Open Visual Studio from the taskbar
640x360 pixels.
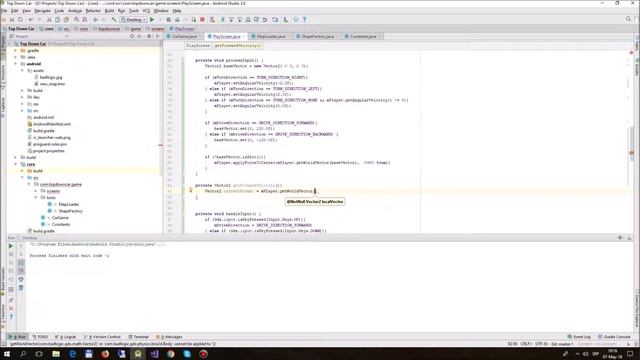[x=154, y=354]
